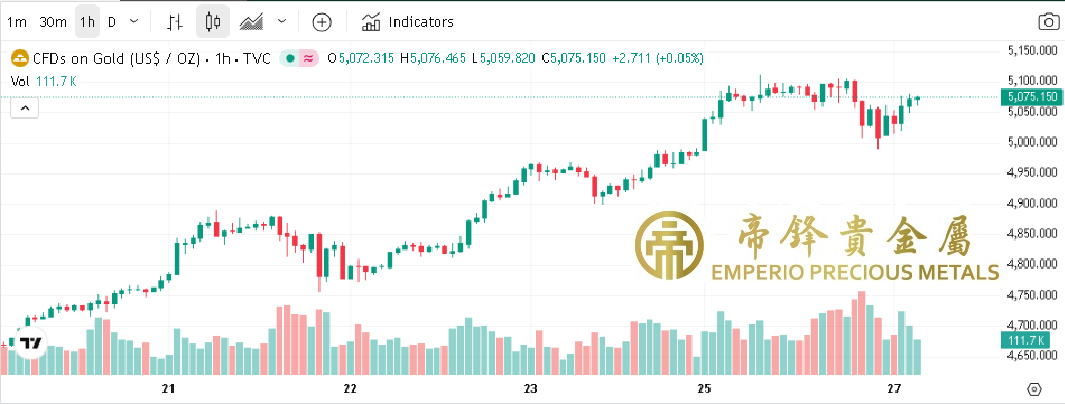Click the 5,075.150 current price label

click(x=1029, y=97)
